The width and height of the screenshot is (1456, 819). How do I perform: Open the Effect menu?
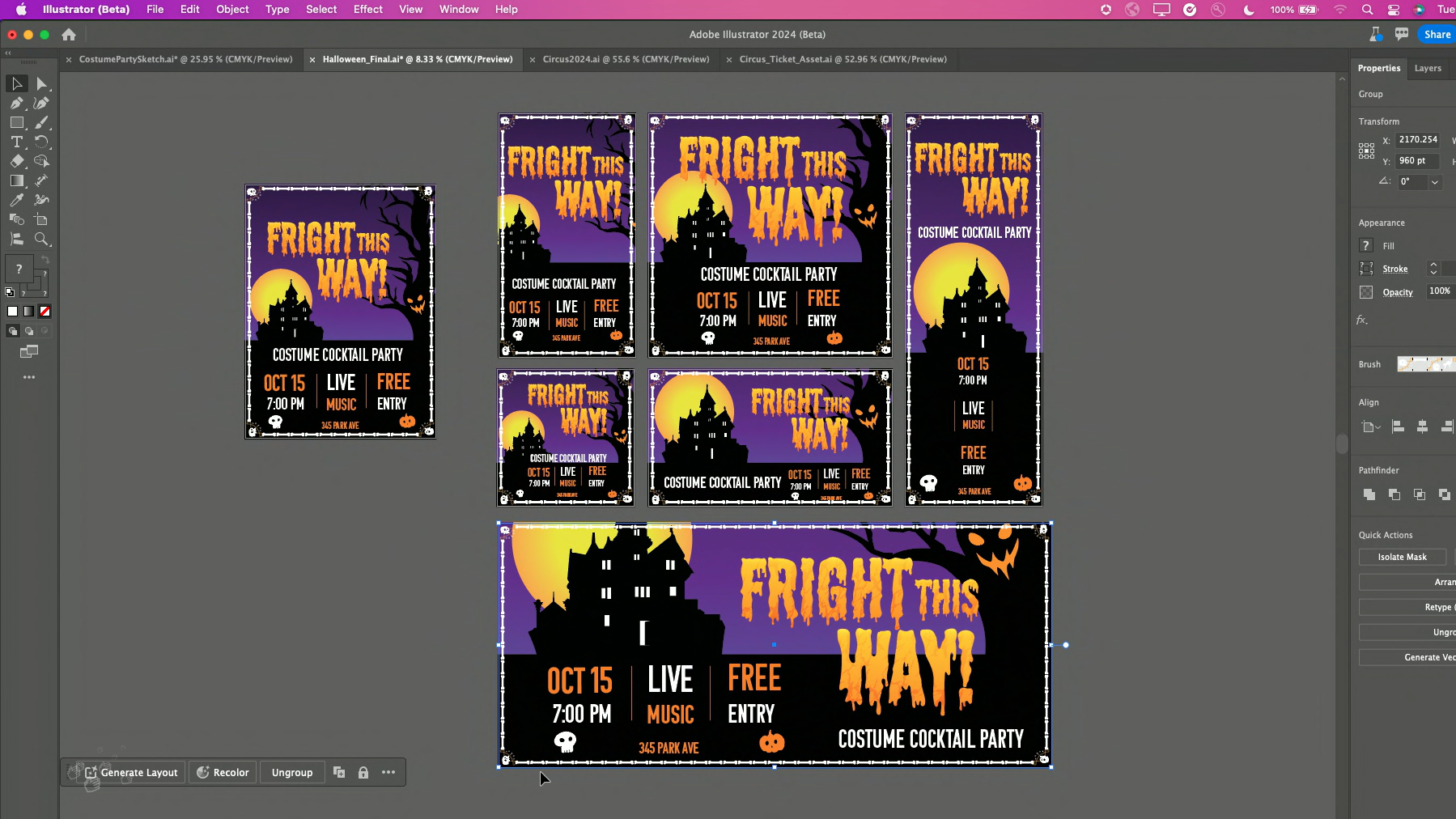pos(367,10)
